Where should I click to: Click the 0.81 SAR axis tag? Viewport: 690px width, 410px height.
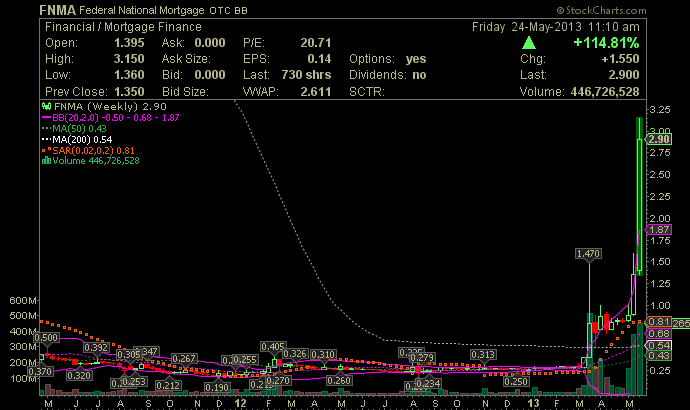point(659,322)
